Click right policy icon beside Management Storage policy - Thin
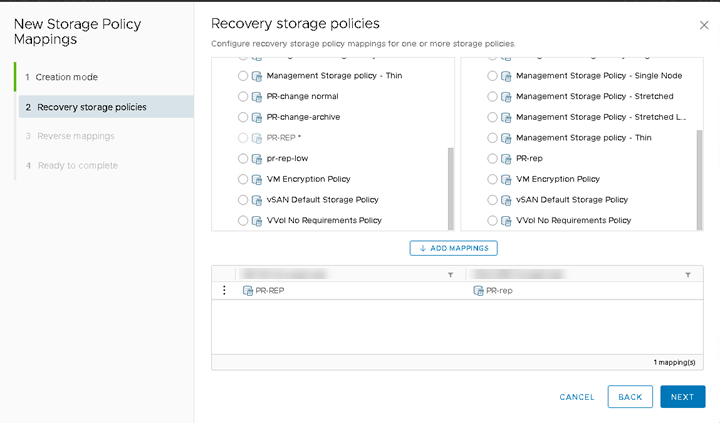720x423 pixels. [x=506, y=138]
